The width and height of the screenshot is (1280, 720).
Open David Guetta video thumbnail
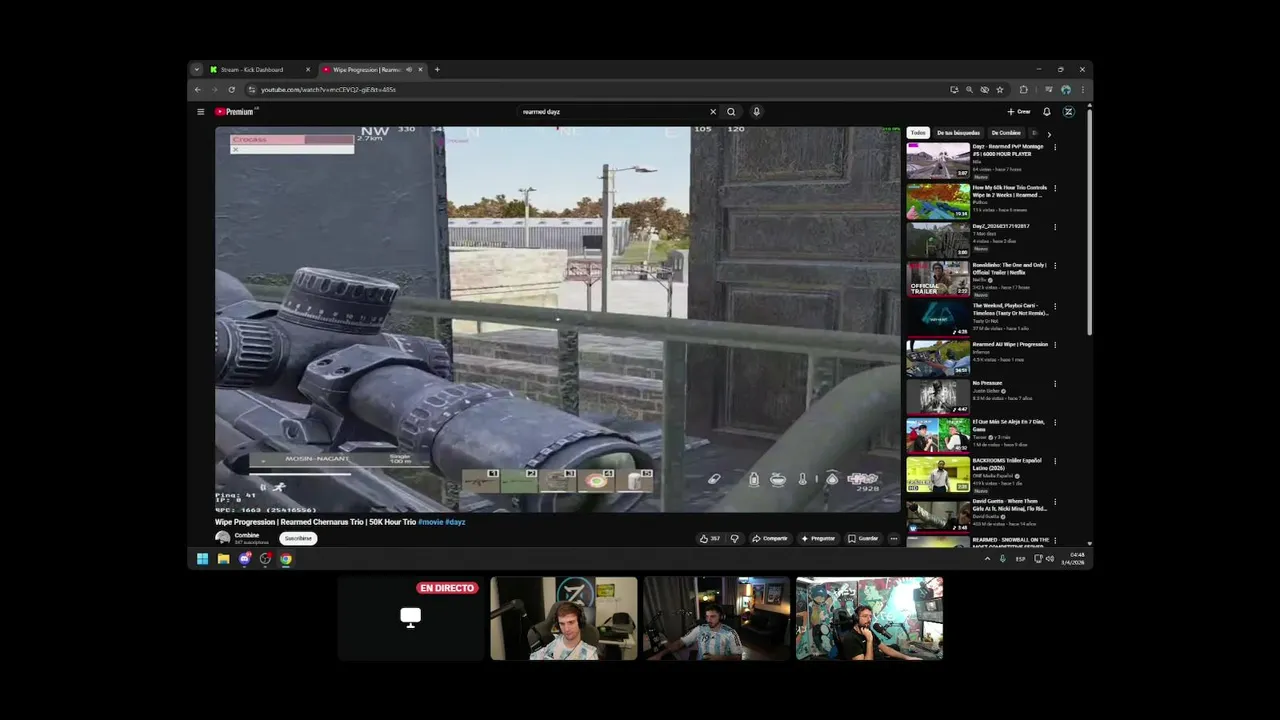click(938, 515)
